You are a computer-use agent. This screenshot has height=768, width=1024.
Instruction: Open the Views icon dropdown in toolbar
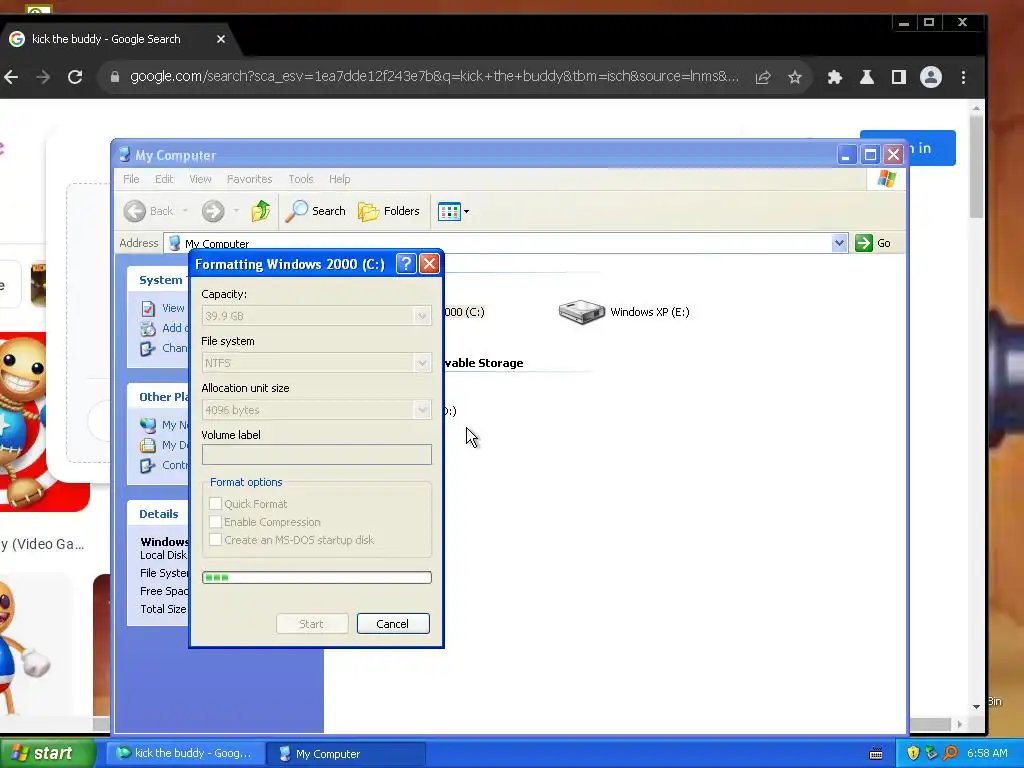click(453, 212)
